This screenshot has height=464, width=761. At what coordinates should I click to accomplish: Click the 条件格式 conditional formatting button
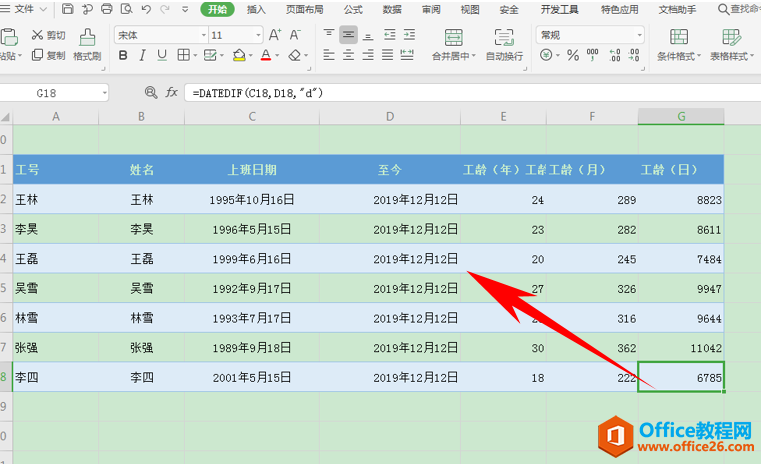[678, 44]
